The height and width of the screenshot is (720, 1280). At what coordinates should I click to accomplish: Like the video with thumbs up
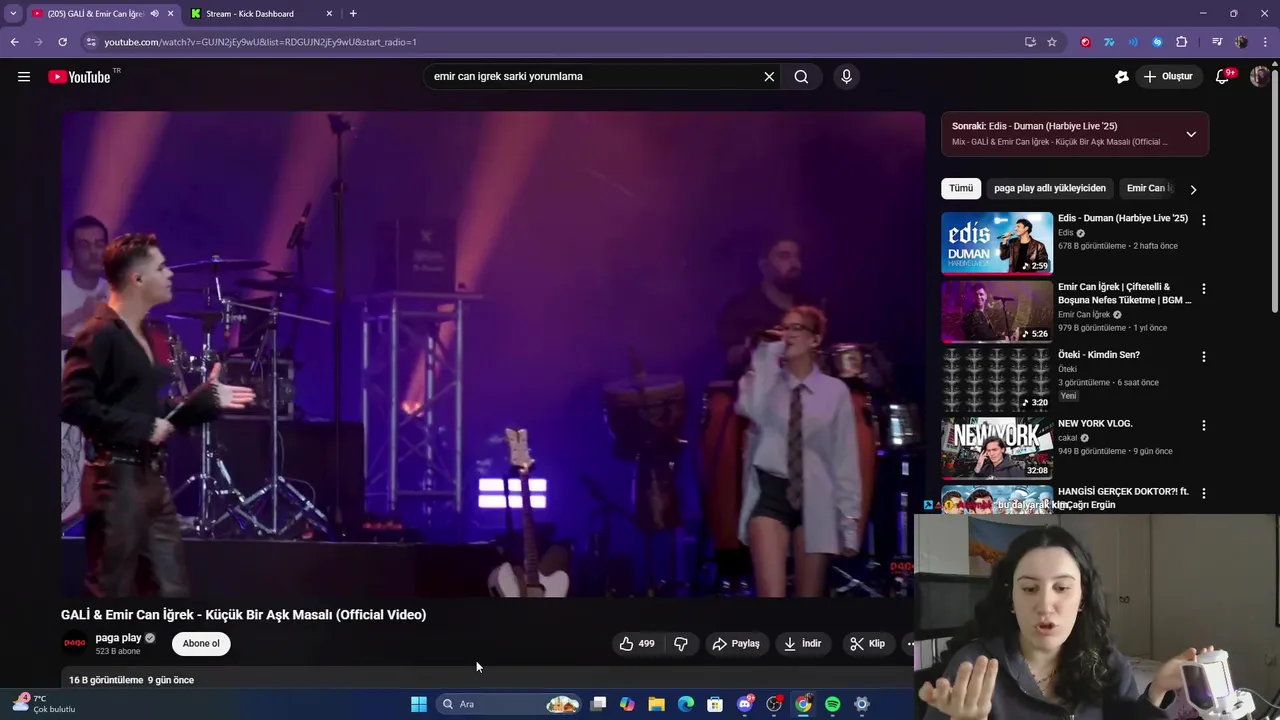click(636, 643)
